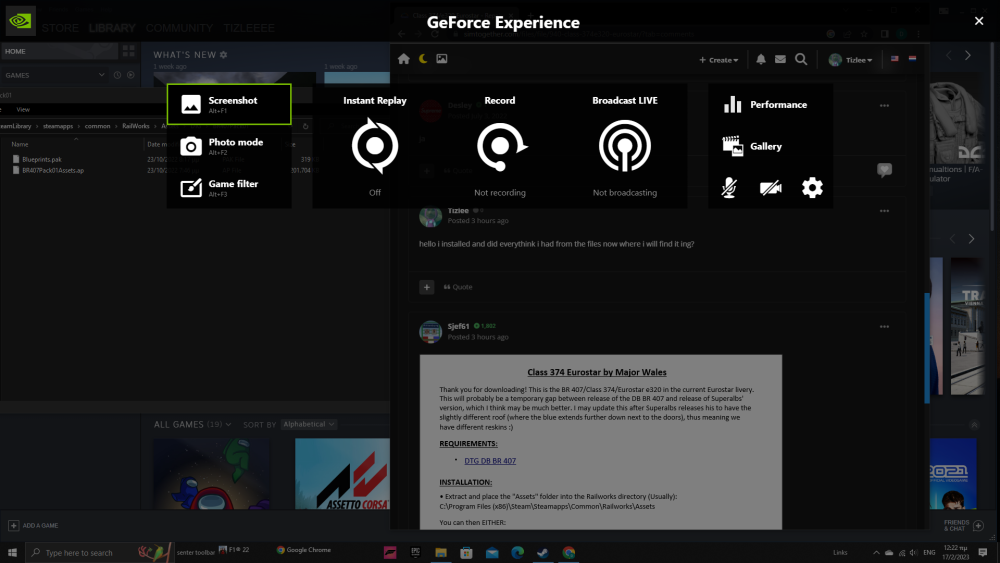The width and height of the screenshot is (1000, 563).
Task: Take a Screenshot from the overlay
Action: click(x=229, y=104)
